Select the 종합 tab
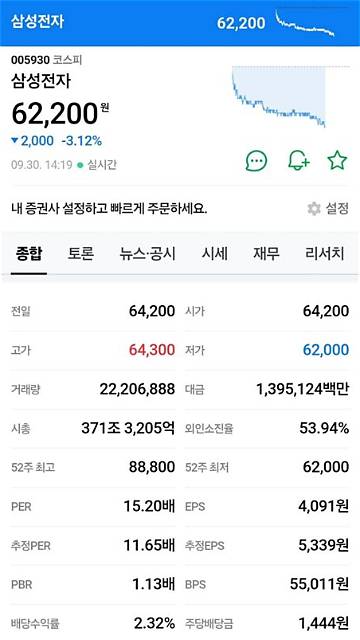Screen dimensions: 360x640 click(29, 254)
